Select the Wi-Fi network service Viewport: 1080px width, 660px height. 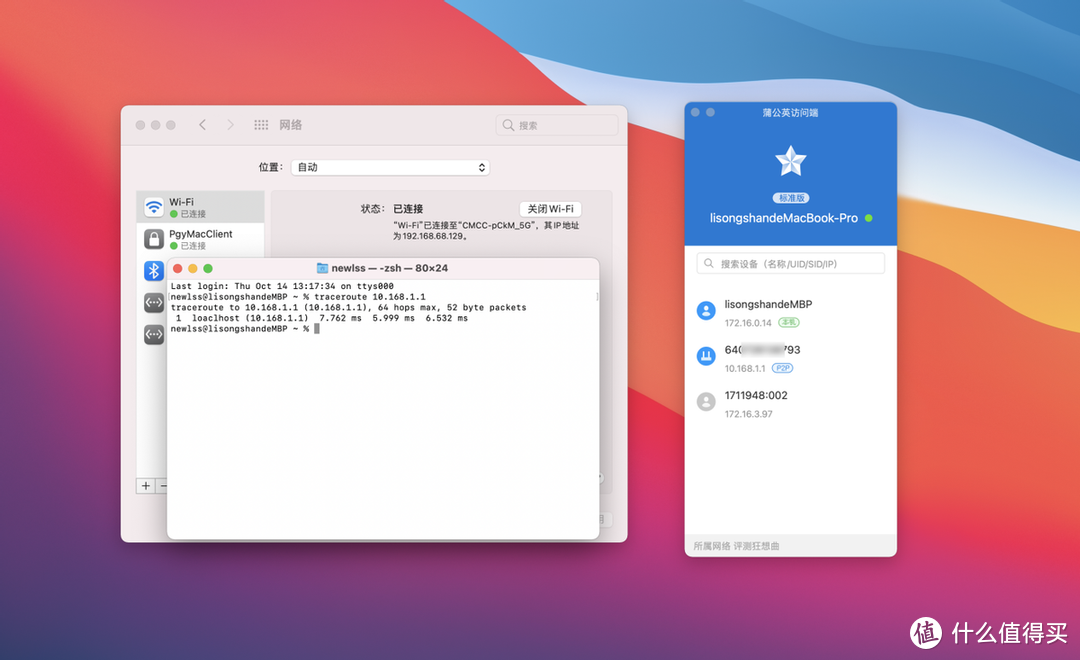tap(200, 207)
